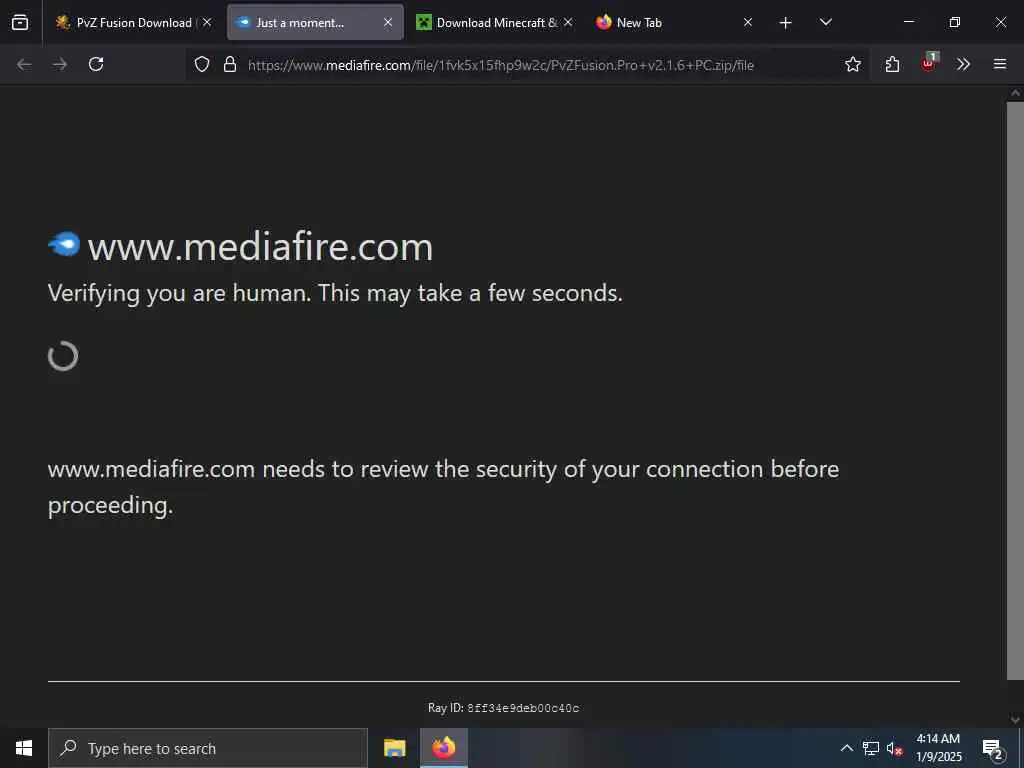Open network status tray icon
This screenshot has width=1024, height=768.
pyautogui.click(x=871, y=748)
